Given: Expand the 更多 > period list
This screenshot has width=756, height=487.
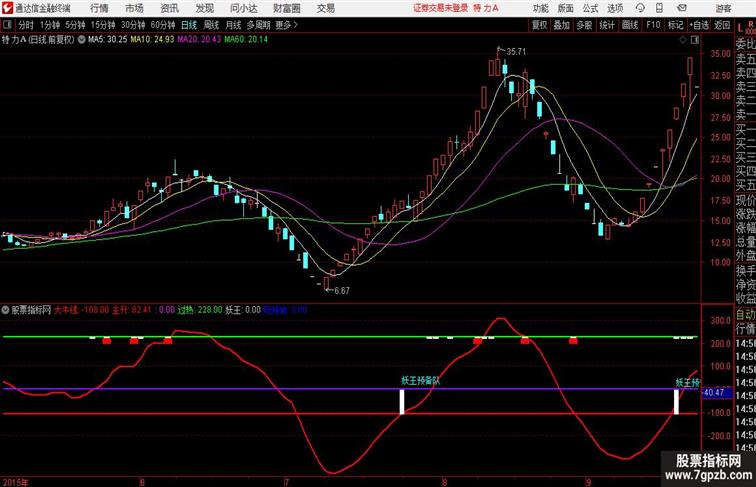Looking at the screenshot, I should [x=286, y=25].
